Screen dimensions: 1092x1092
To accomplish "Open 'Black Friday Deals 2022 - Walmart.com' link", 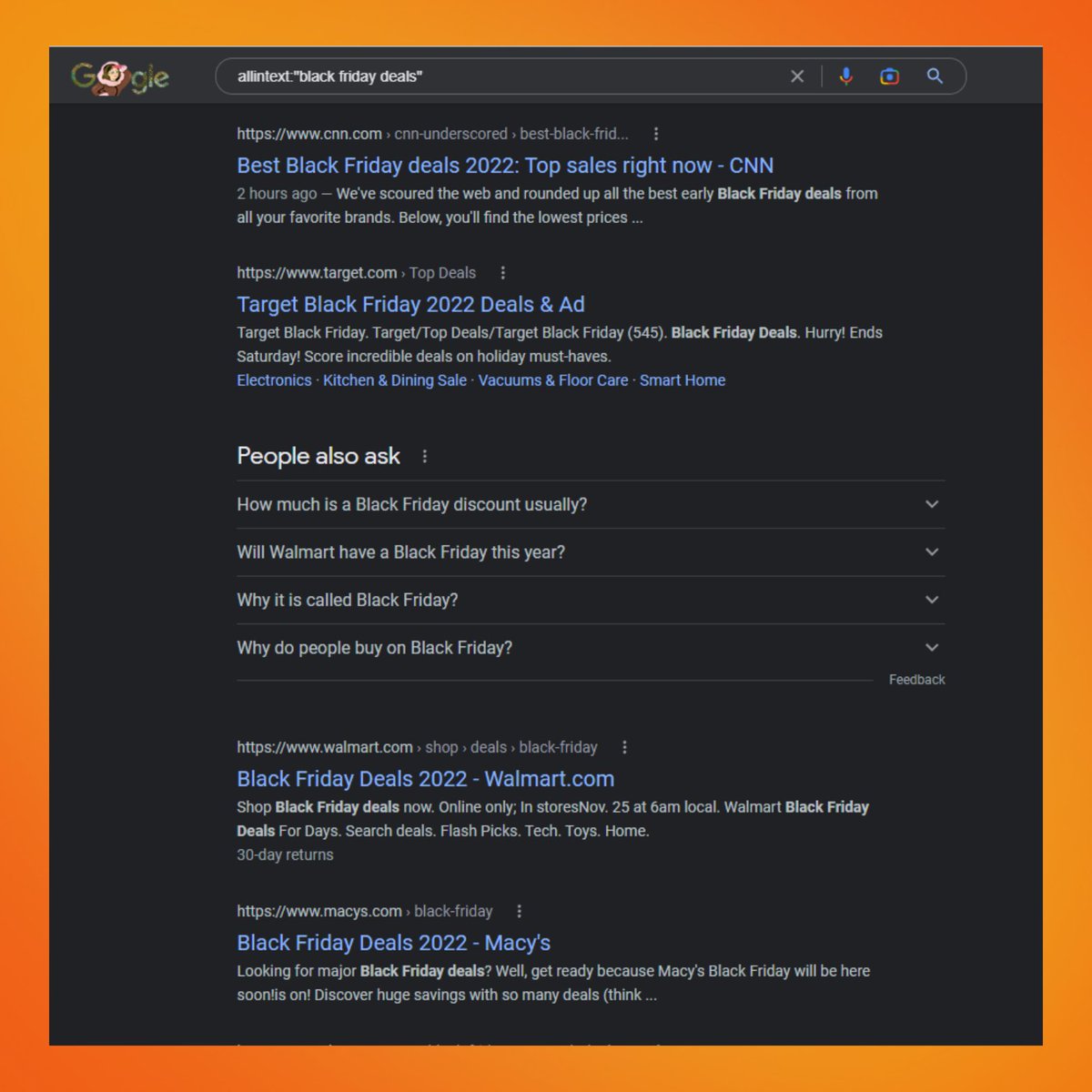I will click(x=425, y=779).
